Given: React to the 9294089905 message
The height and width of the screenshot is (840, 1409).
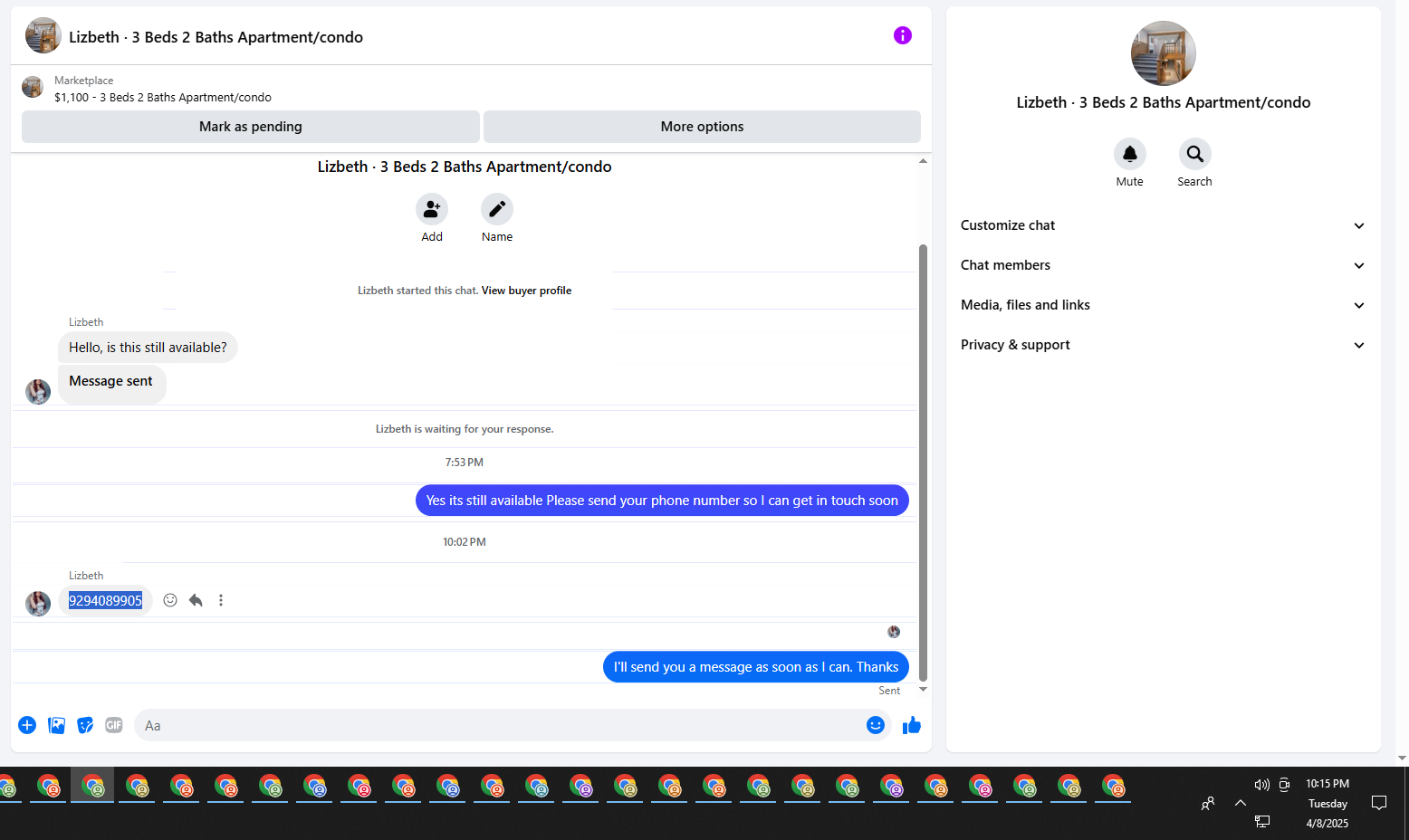Looking at the screenshot, I should [x=170, y=600].
